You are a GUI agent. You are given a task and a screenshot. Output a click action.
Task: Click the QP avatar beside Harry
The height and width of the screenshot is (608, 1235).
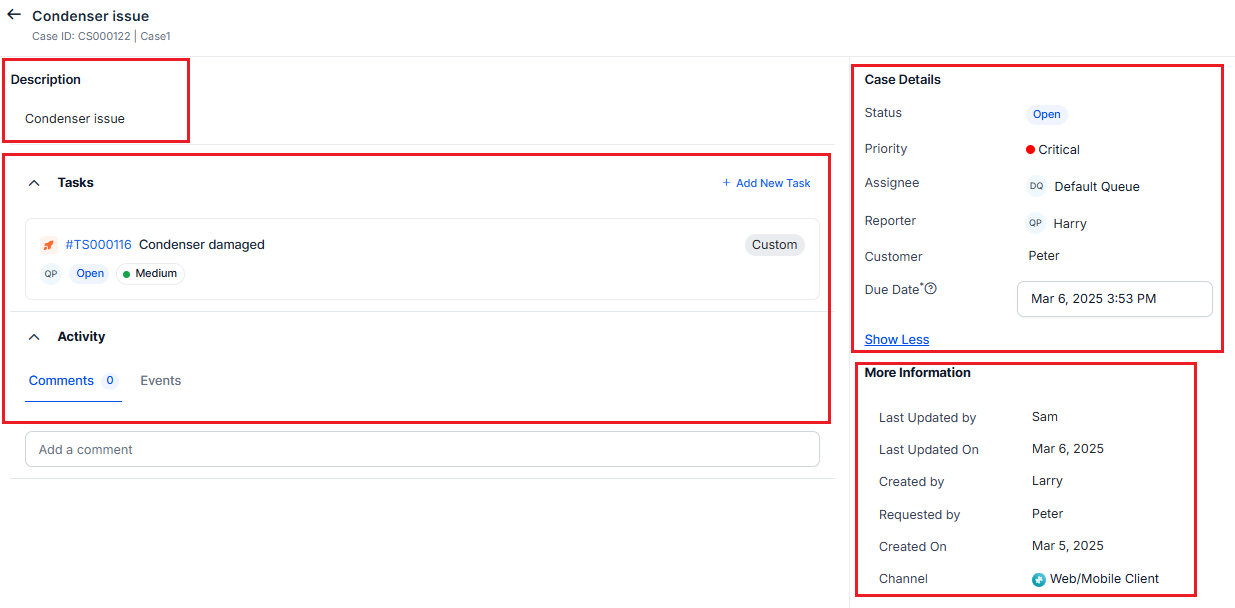point(1036,223)
